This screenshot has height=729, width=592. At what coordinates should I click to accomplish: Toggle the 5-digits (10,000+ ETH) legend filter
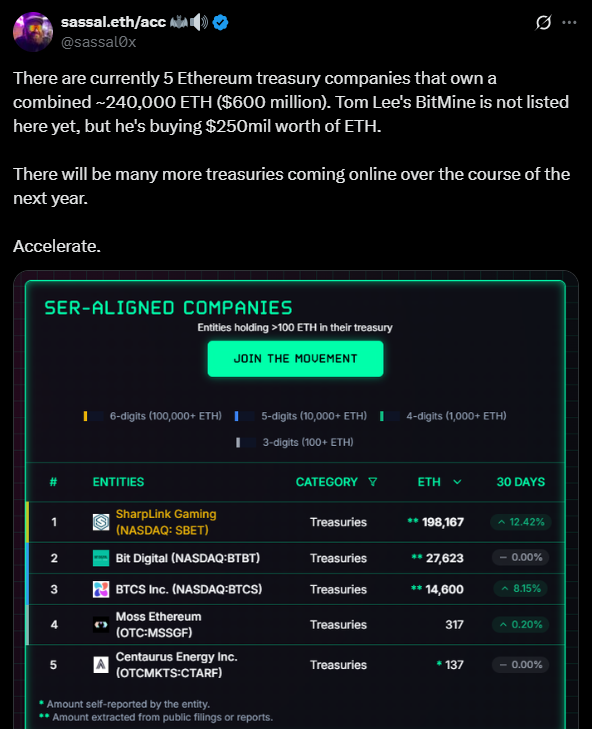tap(301, 416)
